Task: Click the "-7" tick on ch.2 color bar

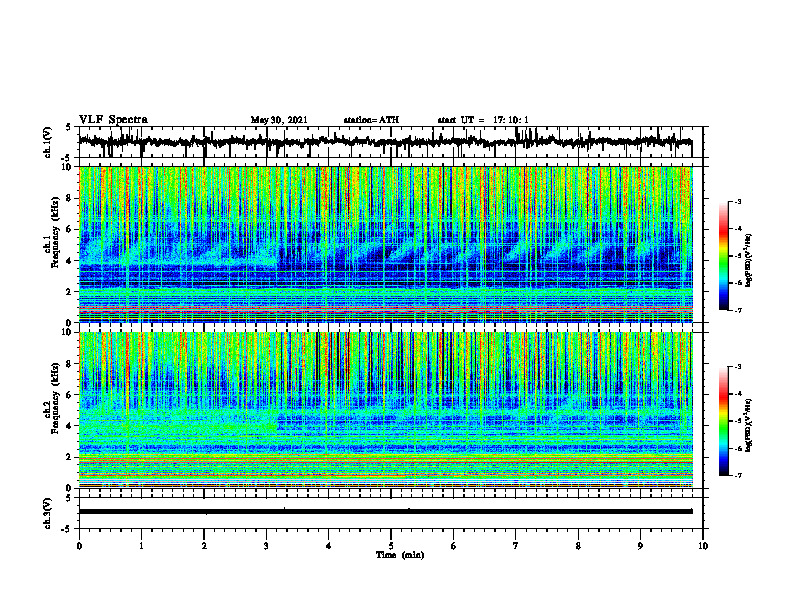Action: pyautogui.click(x=738, y=476)
